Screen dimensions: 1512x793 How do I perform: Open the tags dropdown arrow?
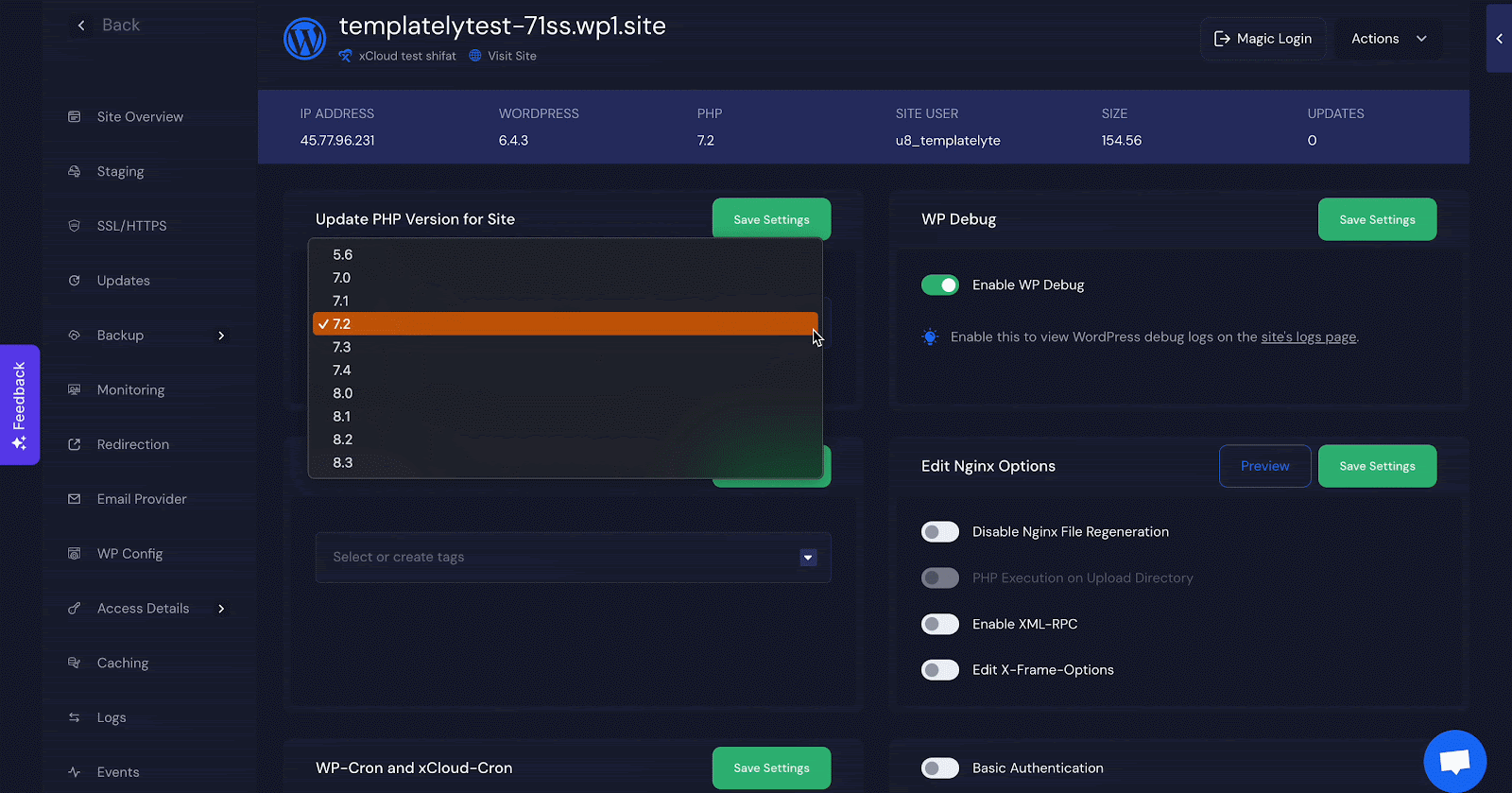click(808, 558)
